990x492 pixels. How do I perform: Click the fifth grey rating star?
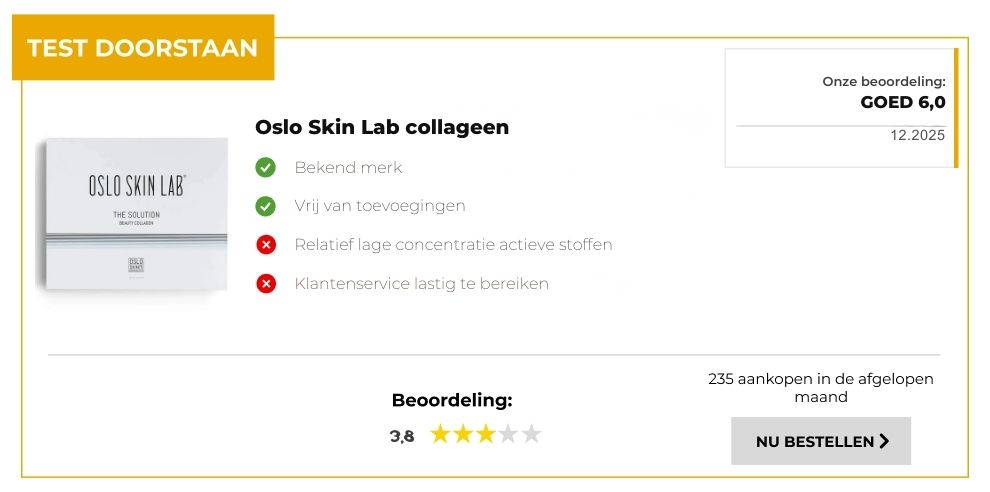(x=531, y=434)
